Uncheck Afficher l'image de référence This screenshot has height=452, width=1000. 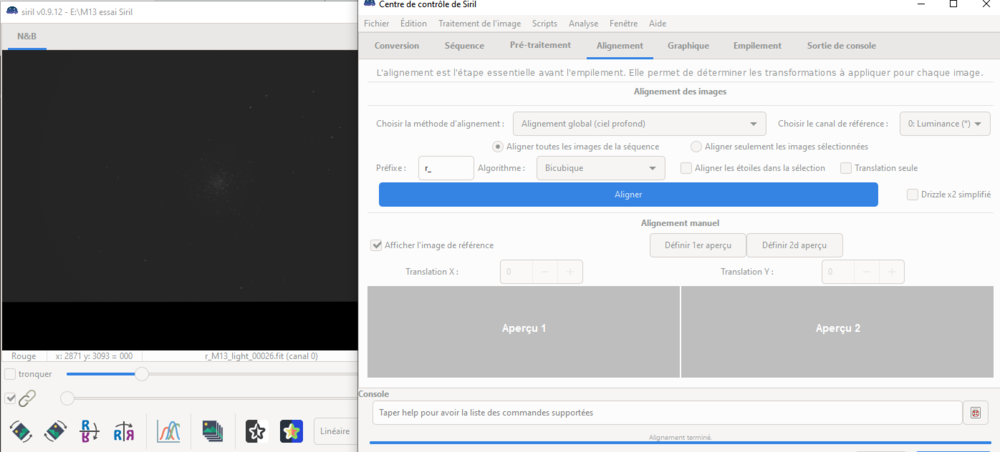point(376,245)
